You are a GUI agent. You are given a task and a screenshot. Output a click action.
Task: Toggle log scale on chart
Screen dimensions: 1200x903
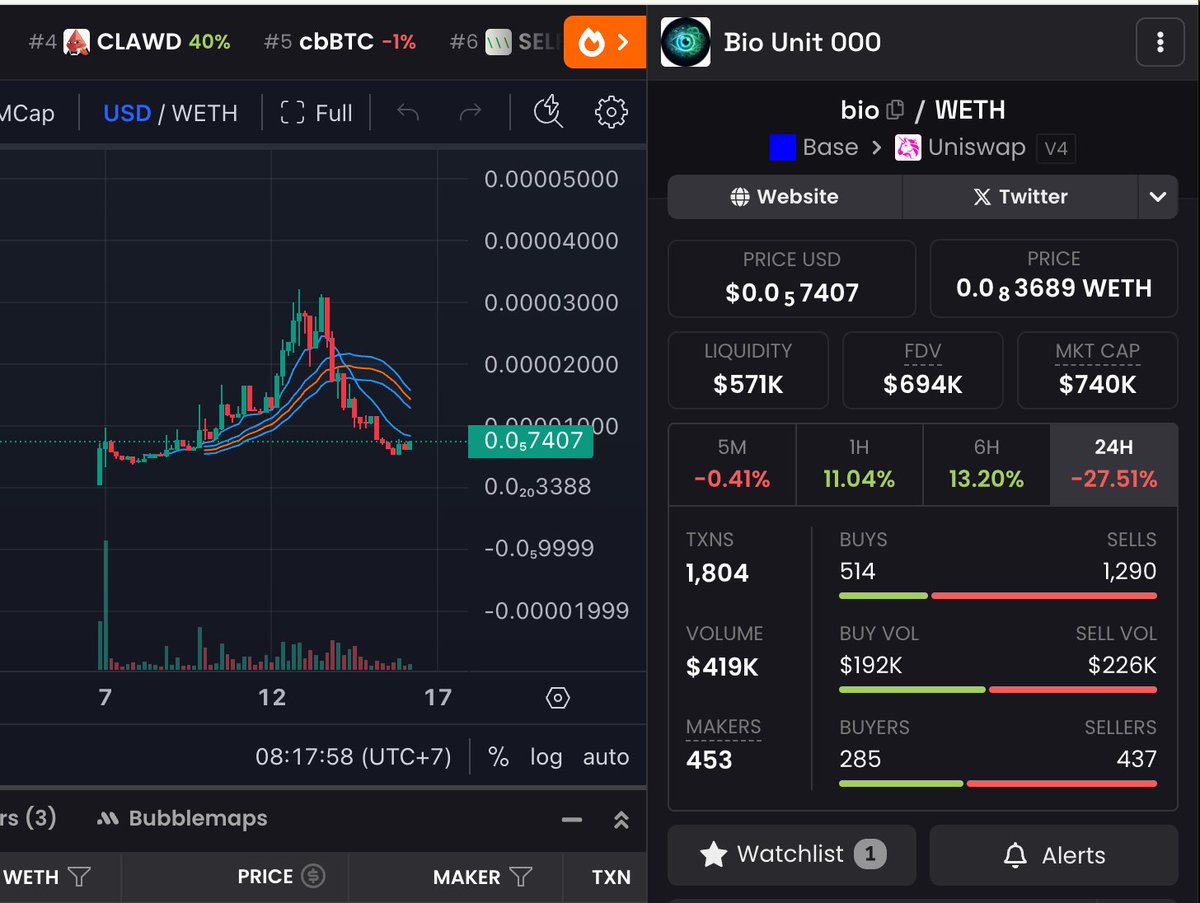pos(546,757)
